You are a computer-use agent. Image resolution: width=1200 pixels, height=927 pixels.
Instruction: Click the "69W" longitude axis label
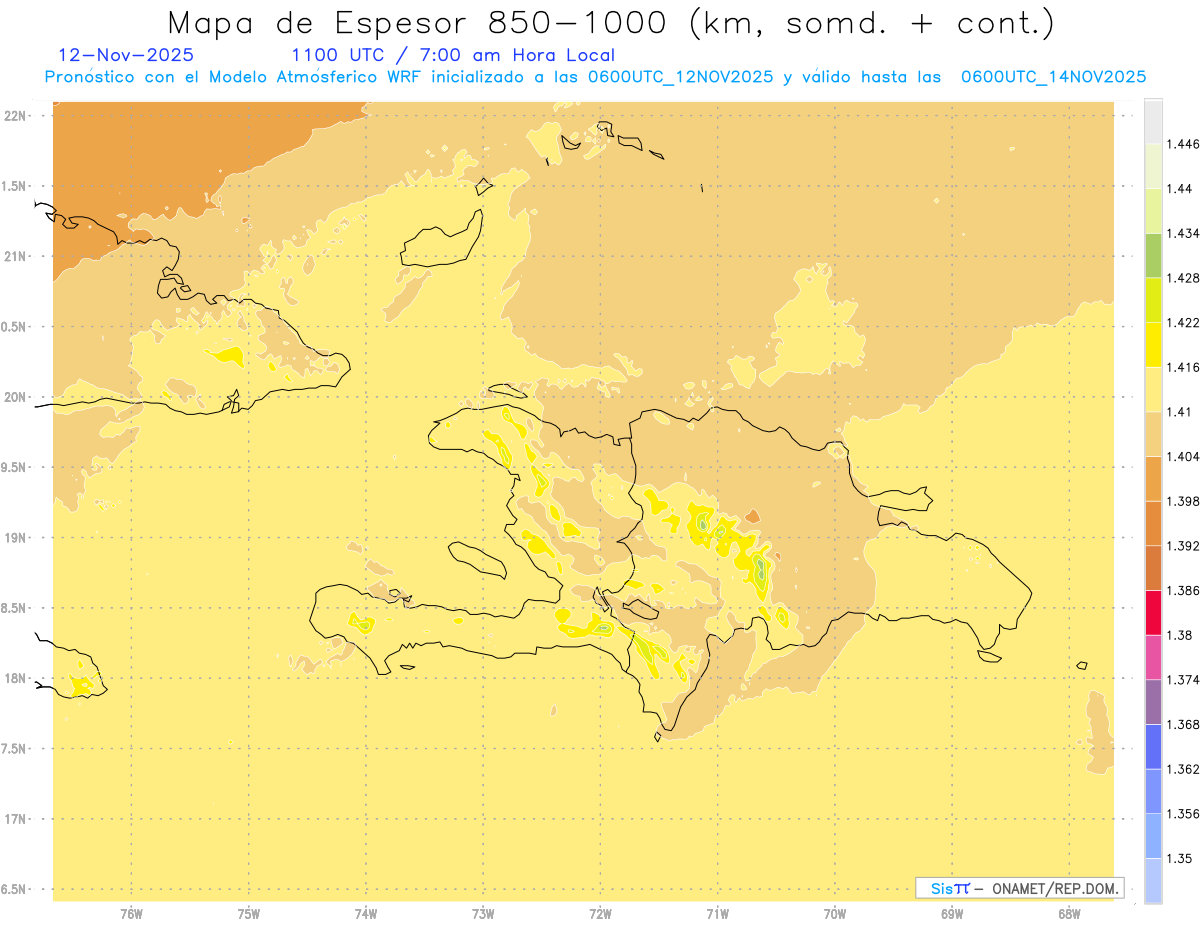(x=952, y=914)
